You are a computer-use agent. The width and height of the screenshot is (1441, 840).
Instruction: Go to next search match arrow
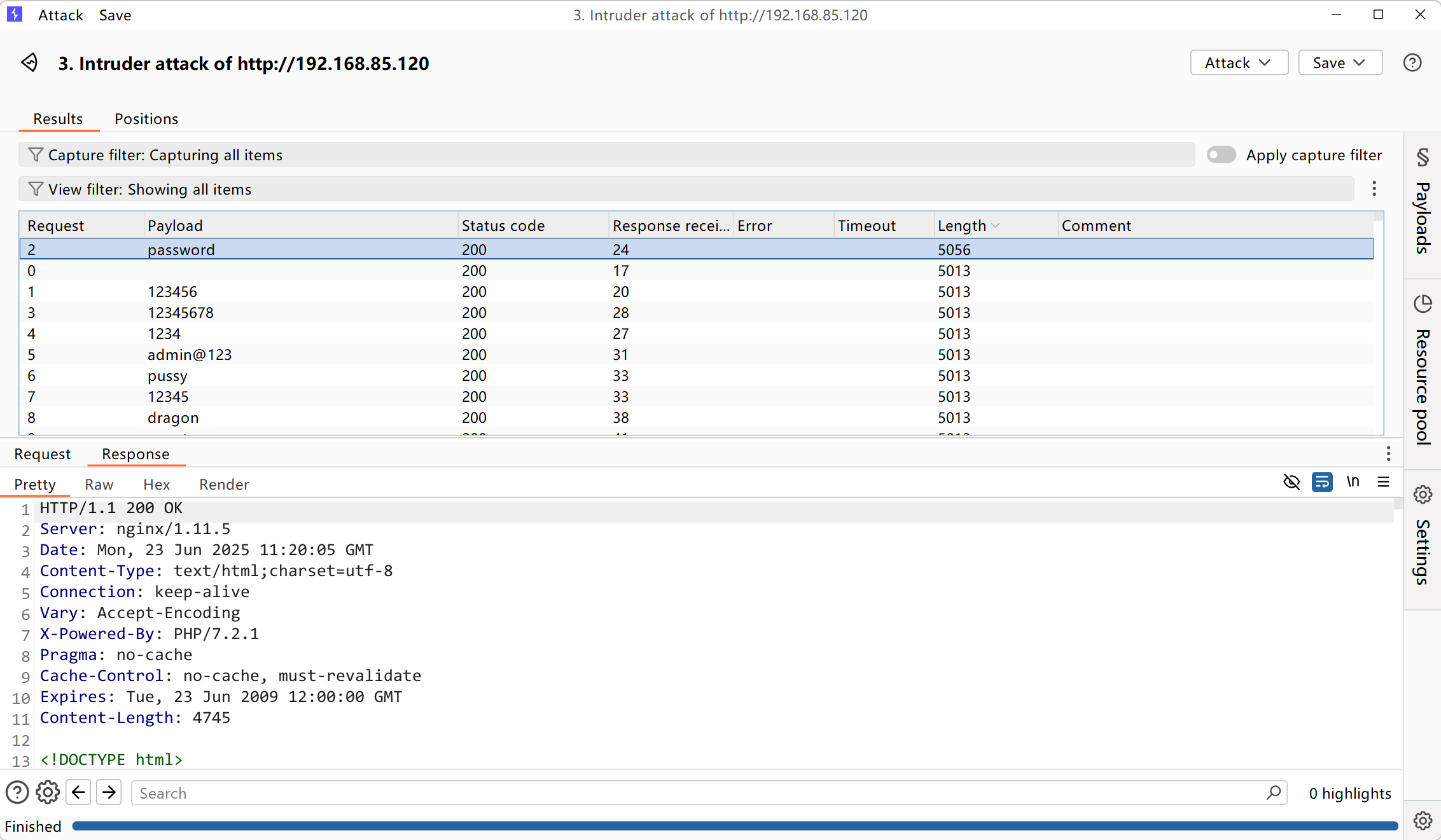109,792
